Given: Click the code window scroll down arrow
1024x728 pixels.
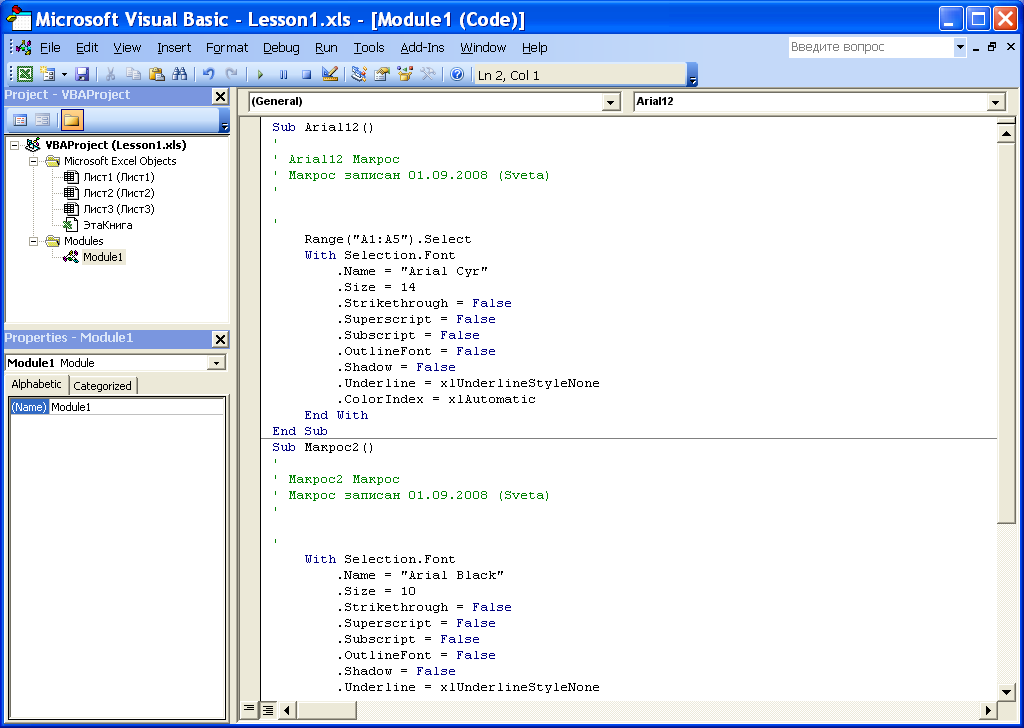Looking at the screenshot, I should pos(1006,692).
